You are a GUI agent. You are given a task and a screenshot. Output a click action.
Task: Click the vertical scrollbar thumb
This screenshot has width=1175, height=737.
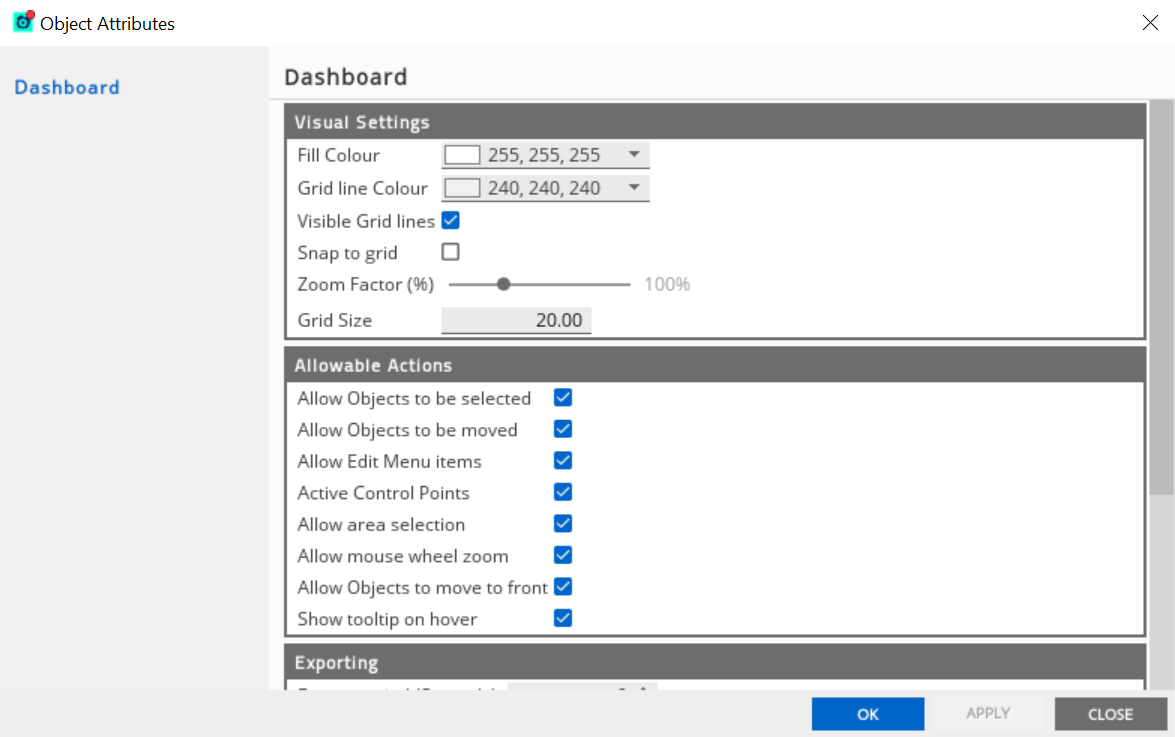pyautogui.click(x=1162, y=298)
